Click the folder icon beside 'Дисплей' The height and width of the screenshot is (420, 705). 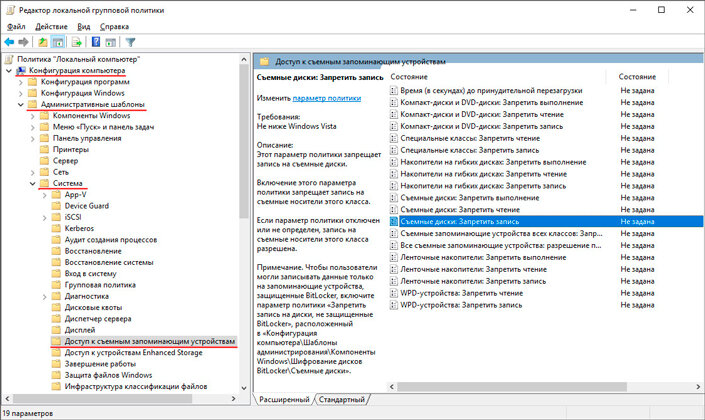point(56,330)
